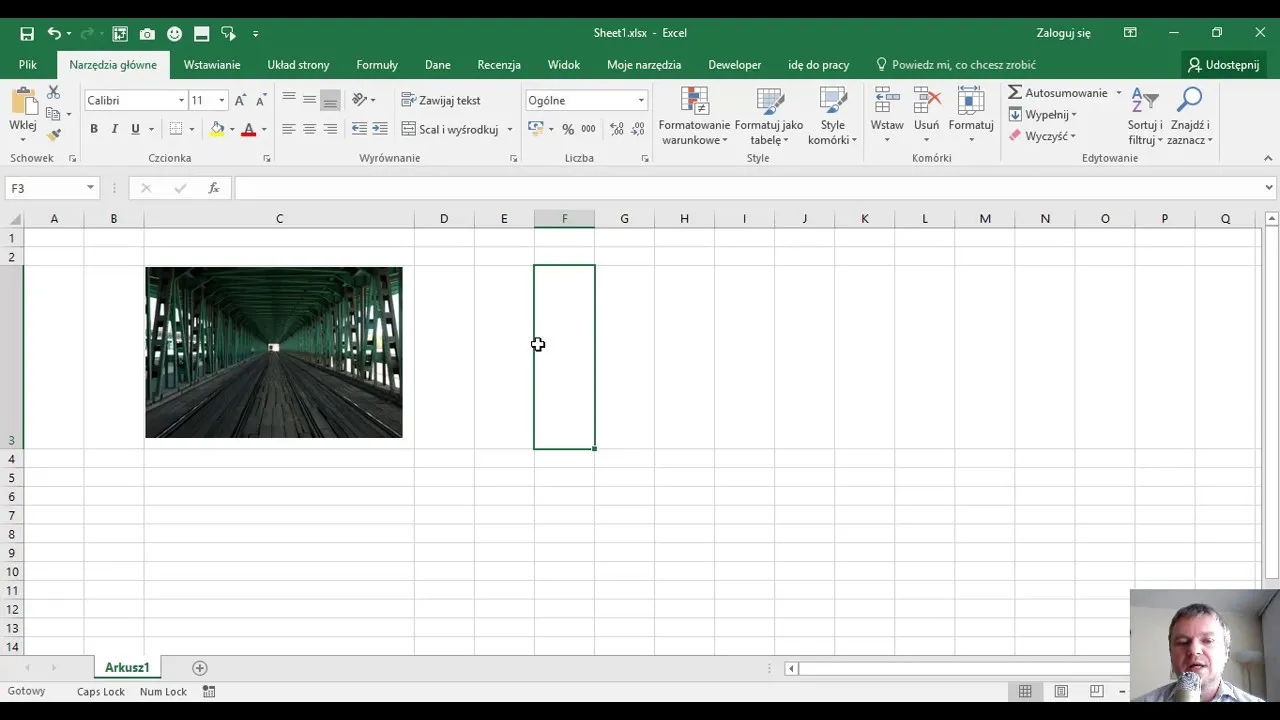This screenshot has width=1280, height=720.
Task: Click the increase font size icon
Action: 240,100
